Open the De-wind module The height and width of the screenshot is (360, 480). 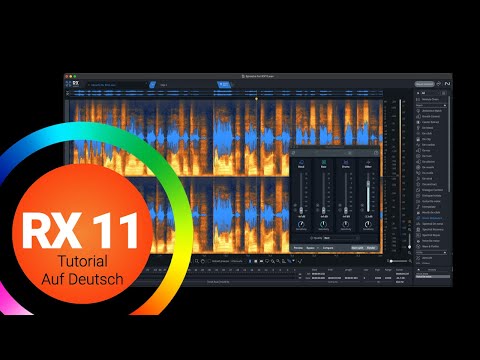[x=432, y=179]
